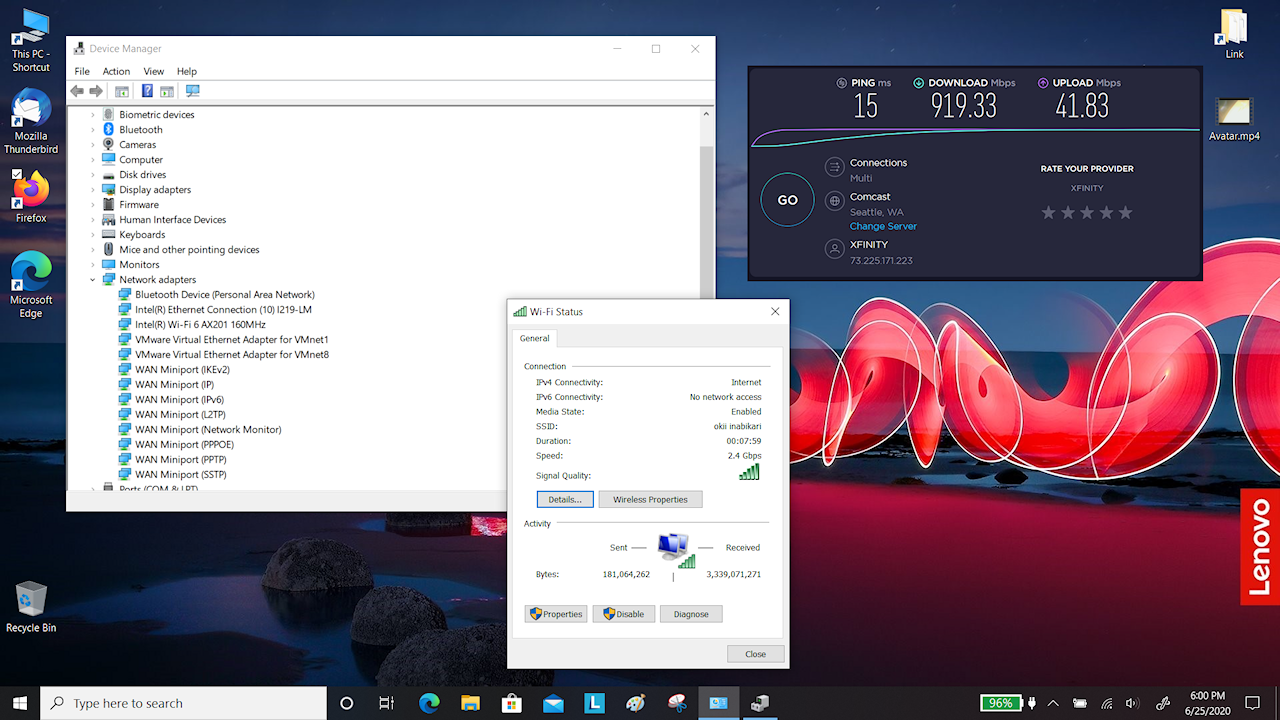Open This PC - Shortcut desktop icon

click(x=31, y=41)
